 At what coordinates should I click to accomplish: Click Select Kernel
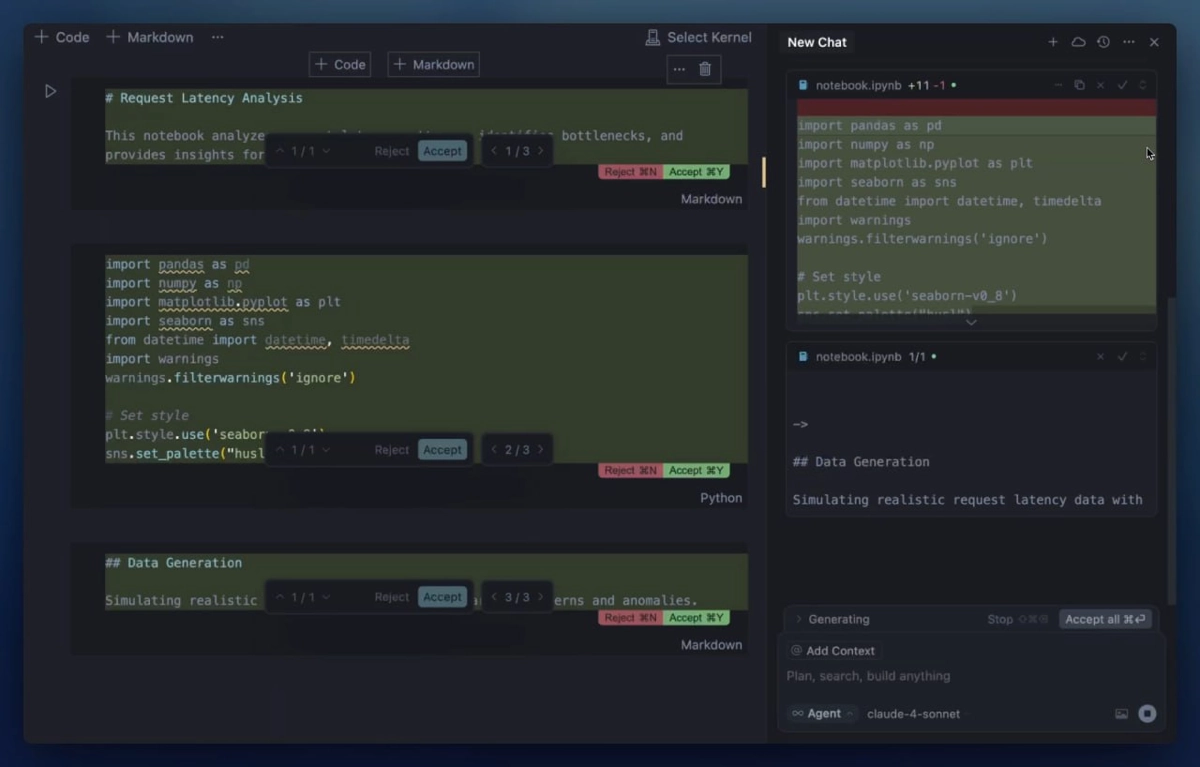click(x=698, y=37)
